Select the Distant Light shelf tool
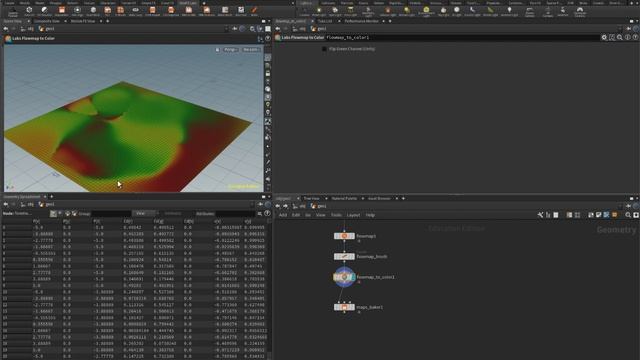640x360 pixels. [407, 11]
